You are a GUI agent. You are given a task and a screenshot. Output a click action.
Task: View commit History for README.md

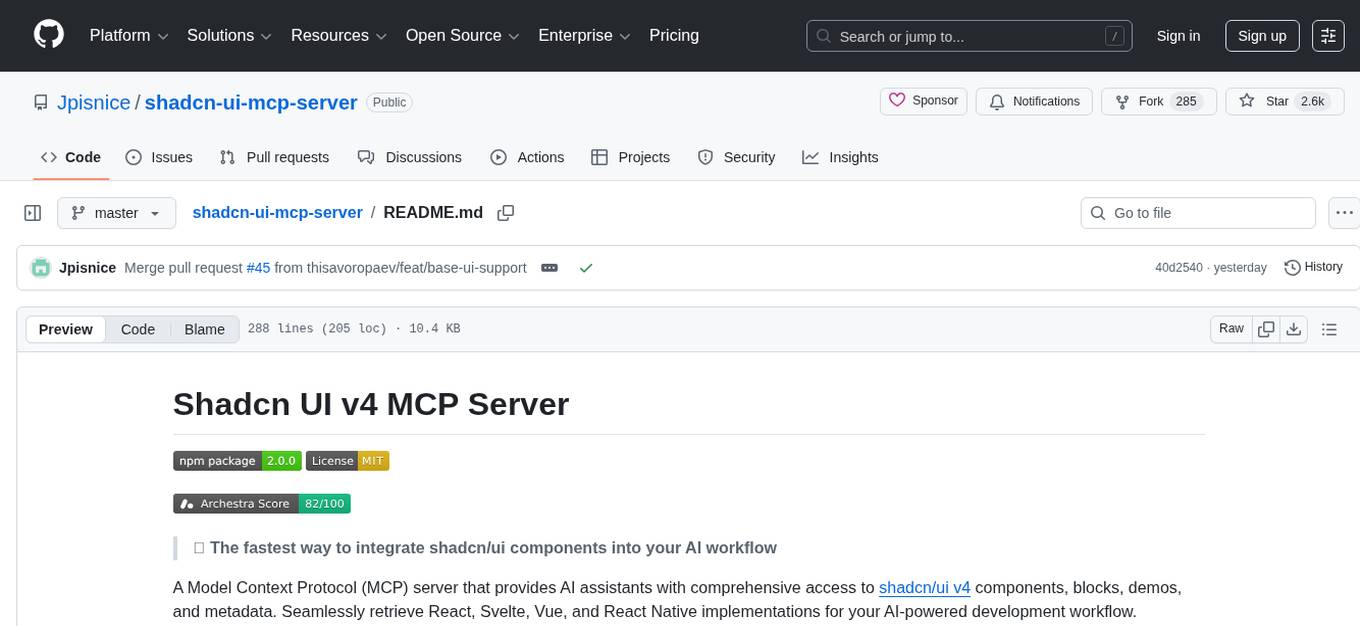pos(1313,267)
